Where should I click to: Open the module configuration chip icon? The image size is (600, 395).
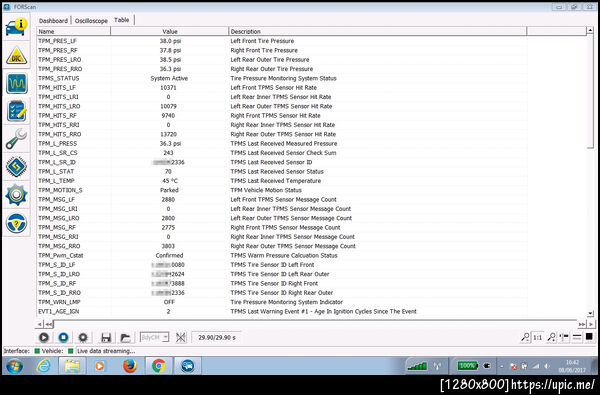(16, 167)
